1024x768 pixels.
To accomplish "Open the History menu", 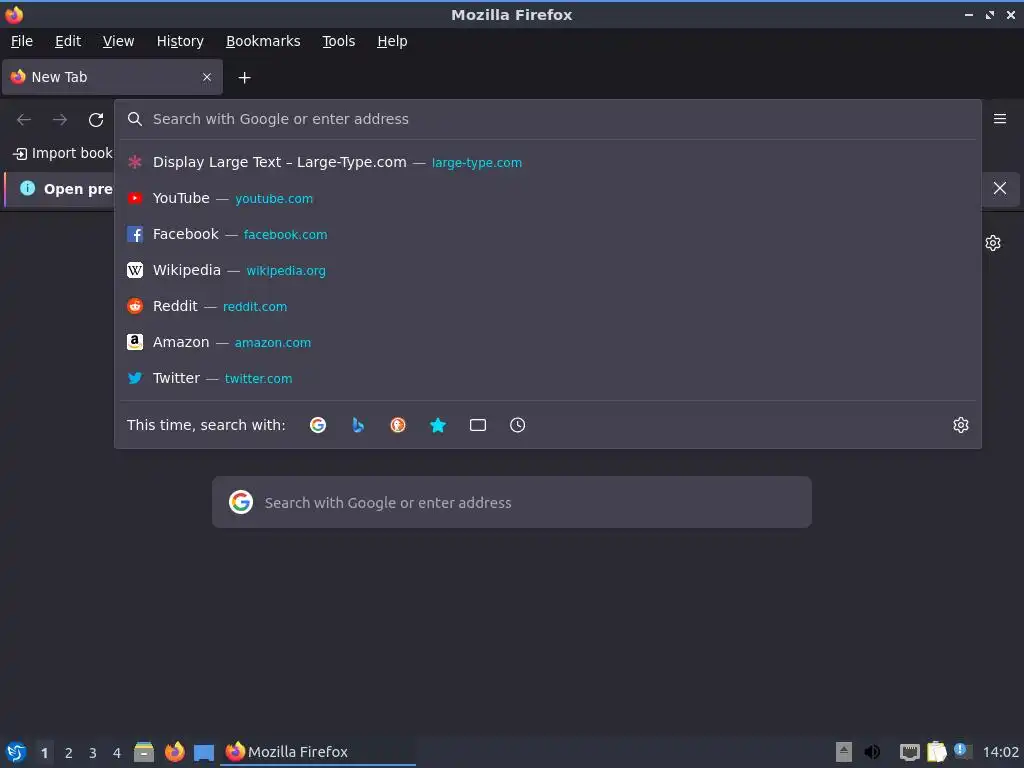I will (x=180, y=41).
